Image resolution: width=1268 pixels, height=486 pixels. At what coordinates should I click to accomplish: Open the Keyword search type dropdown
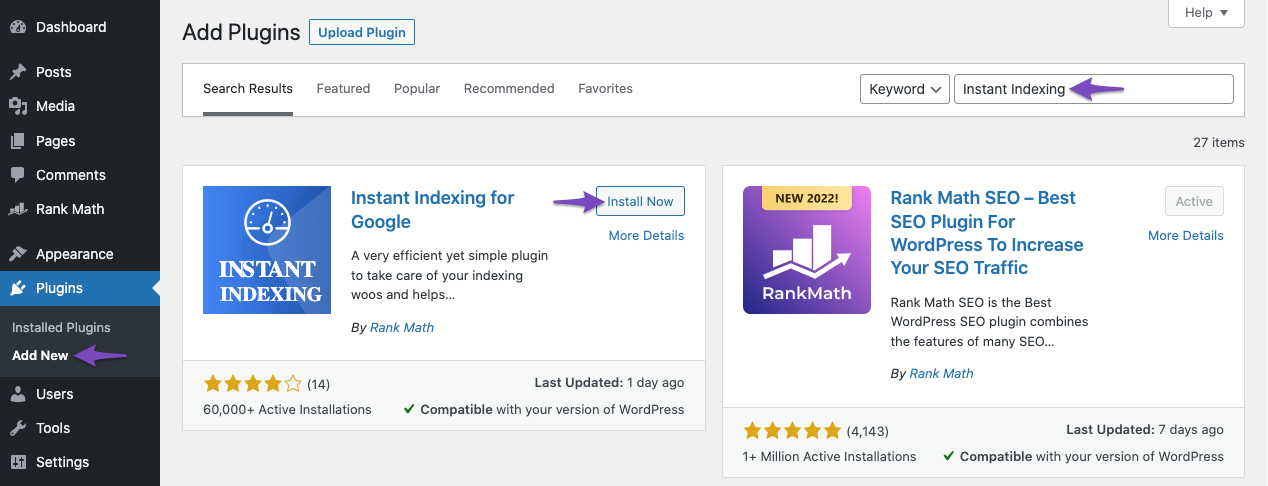click(904, 89)
